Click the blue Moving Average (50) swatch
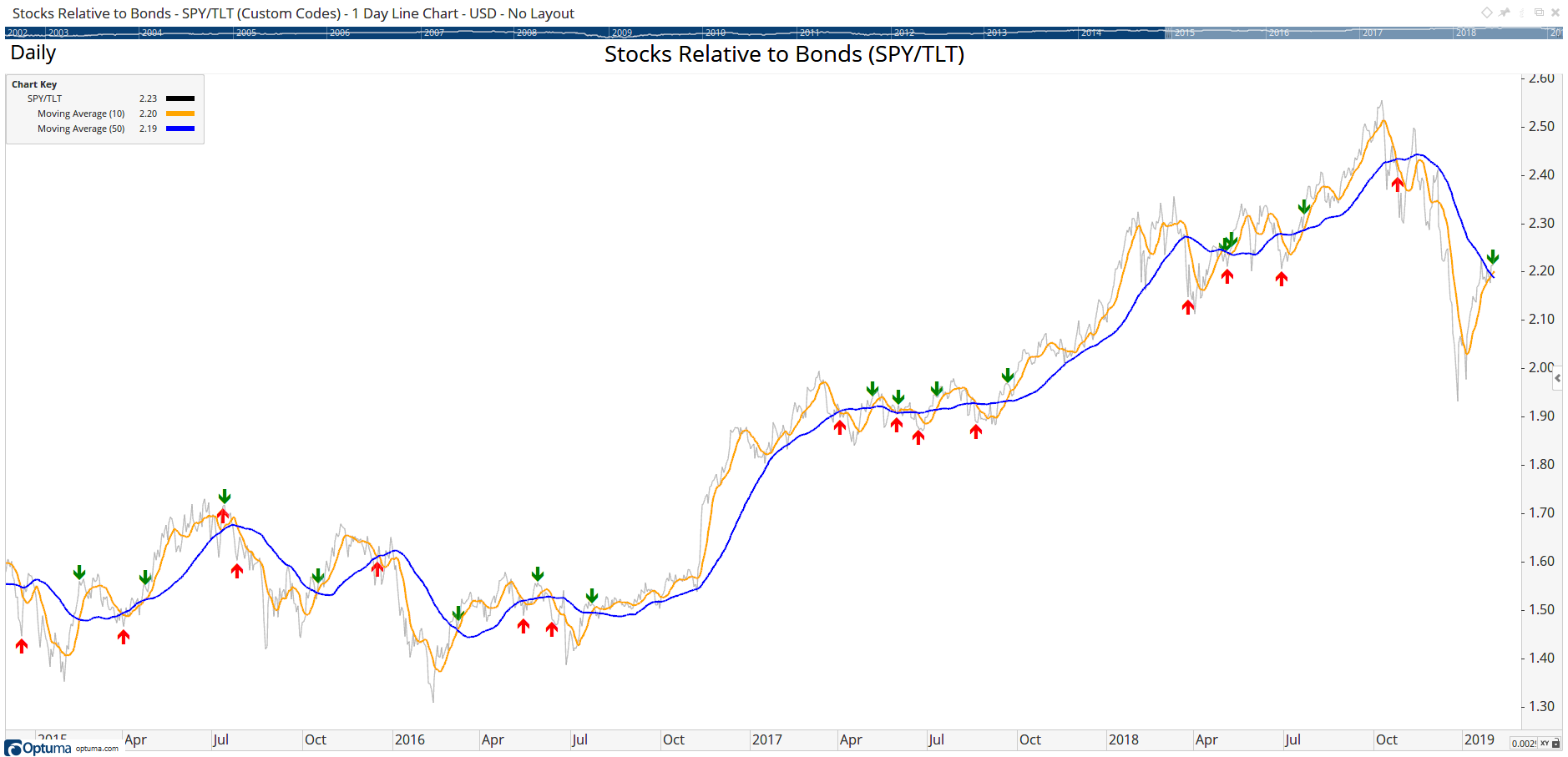The image size is (1568, 757). (180, 129)
